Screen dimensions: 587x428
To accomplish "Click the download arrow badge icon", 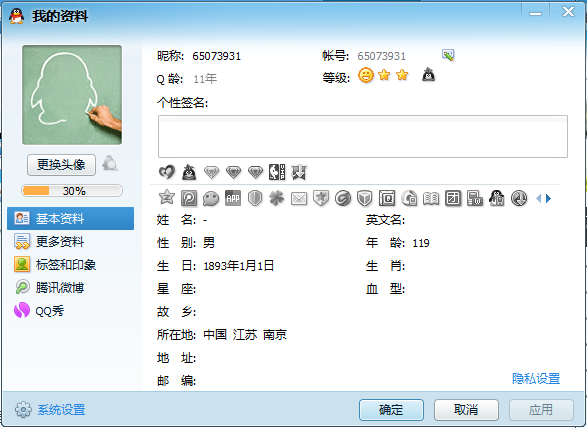I will click(299, 172).
